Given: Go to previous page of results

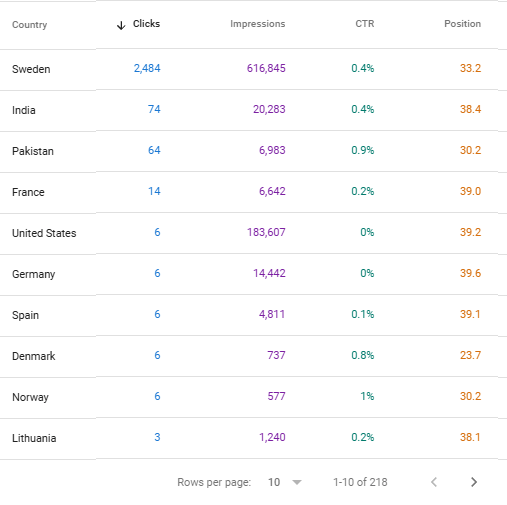Looking at the screenshot, I should point(434,482).
